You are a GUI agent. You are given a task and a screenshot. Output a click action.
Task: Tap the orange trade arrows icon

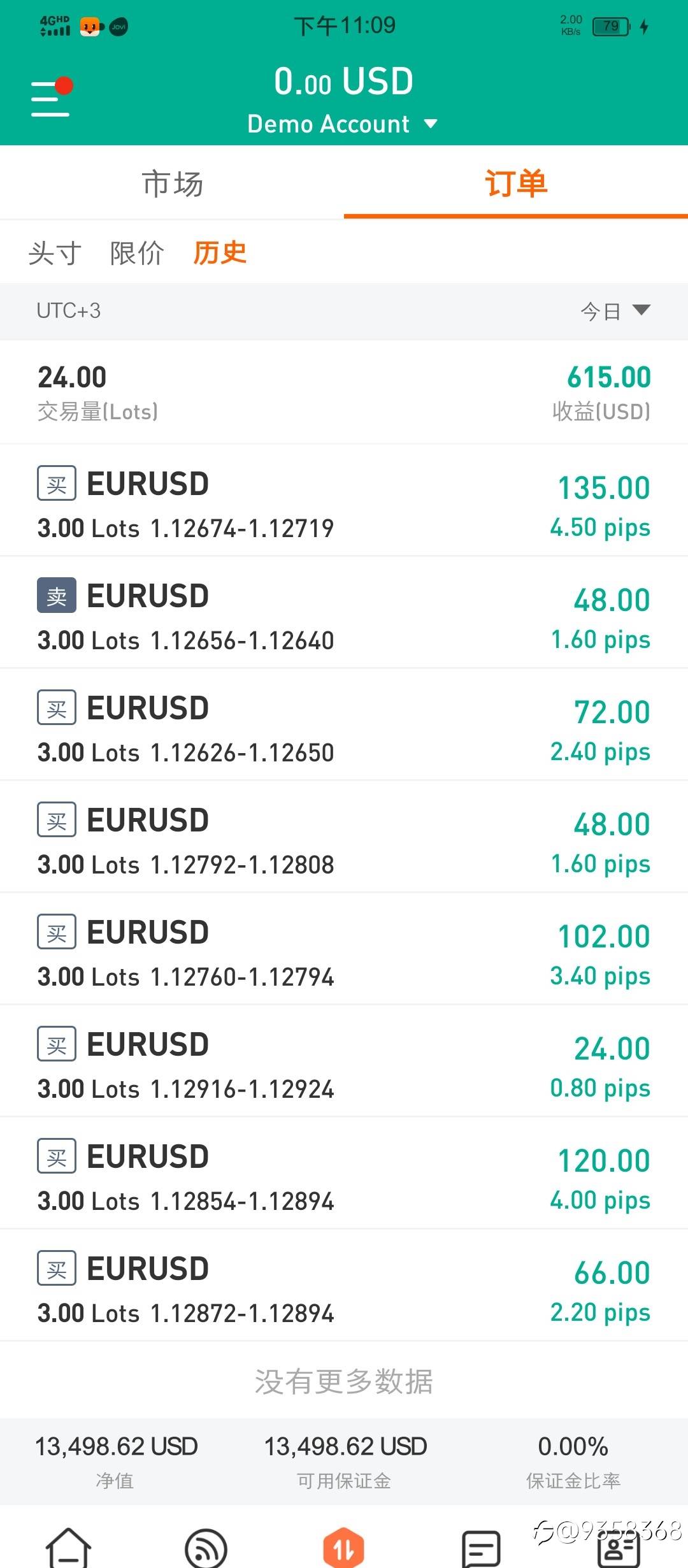click(343, 1547)
